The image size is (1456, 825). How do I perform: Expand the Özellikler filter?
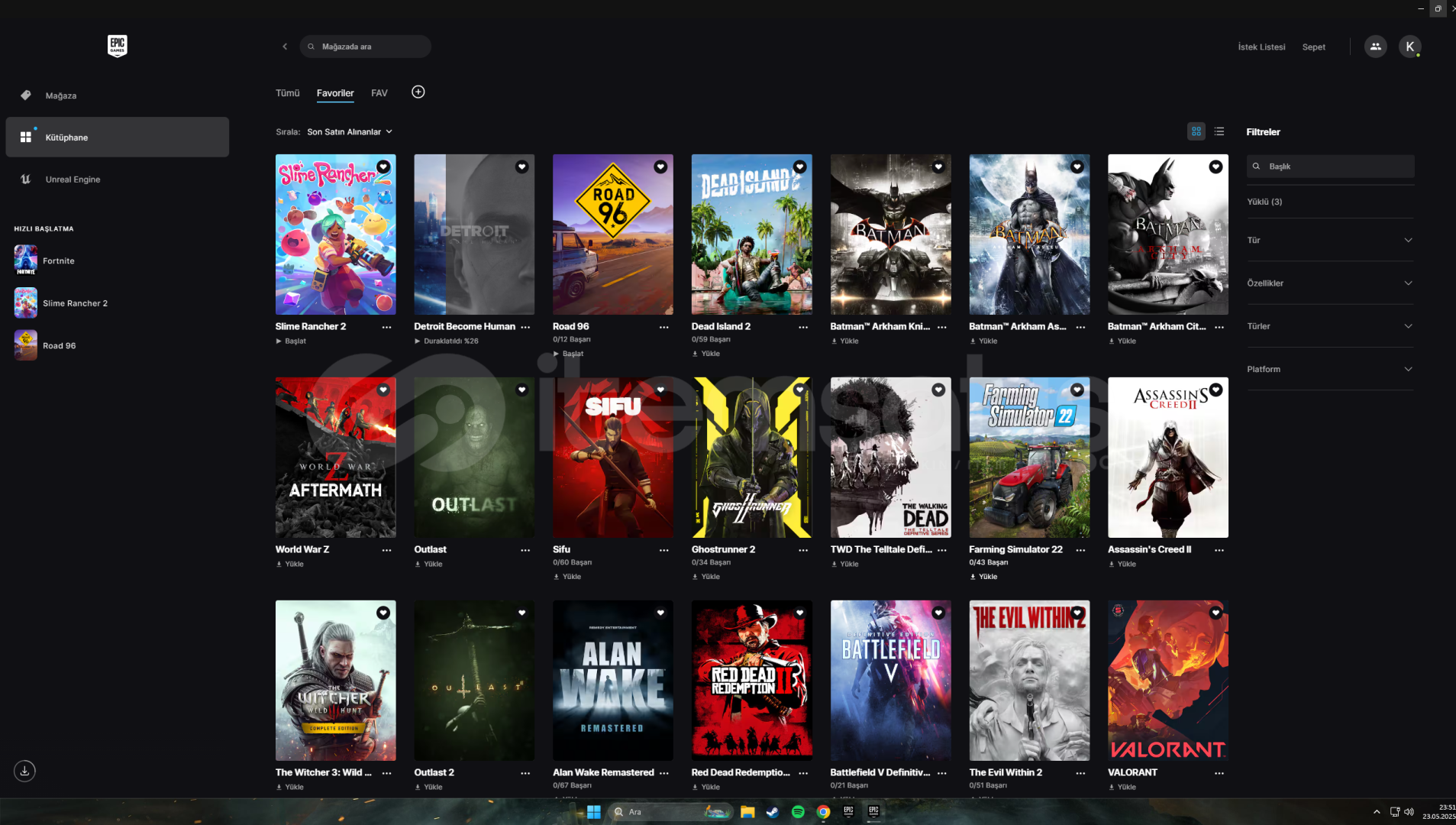click(1330, 283)
